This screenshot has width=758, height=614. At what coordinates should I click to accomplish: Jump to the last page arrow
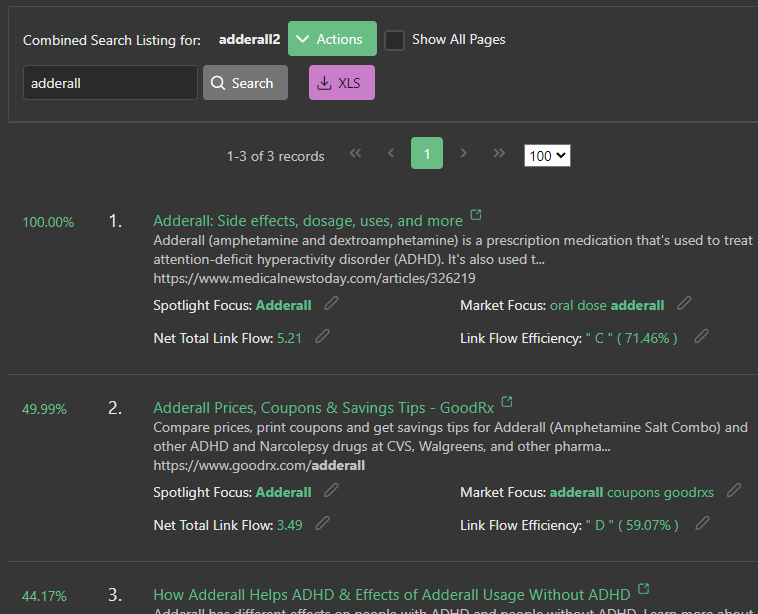(x=499, y=154)
